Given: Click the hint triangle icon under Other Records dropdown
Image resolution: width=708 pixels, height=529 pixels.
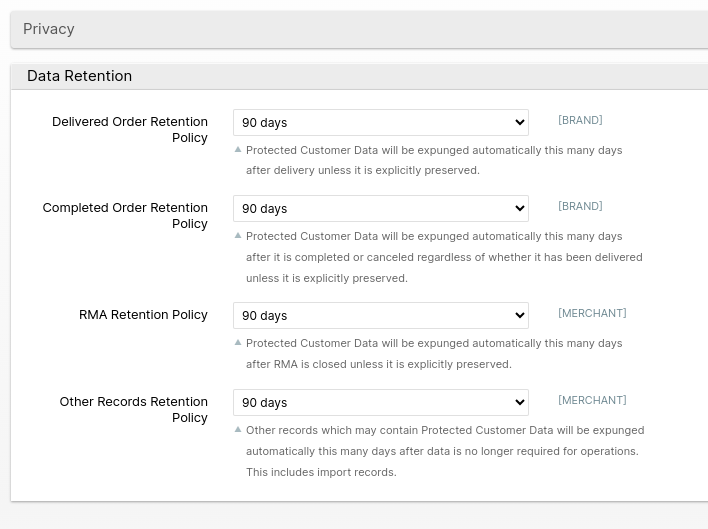Looking at the screenshot, I should coord(238,429).
